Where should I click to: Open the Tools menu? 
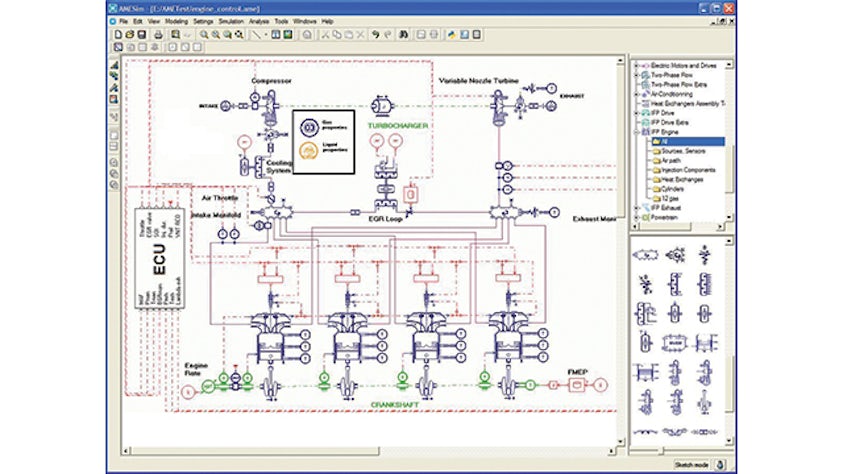point(281,21)
